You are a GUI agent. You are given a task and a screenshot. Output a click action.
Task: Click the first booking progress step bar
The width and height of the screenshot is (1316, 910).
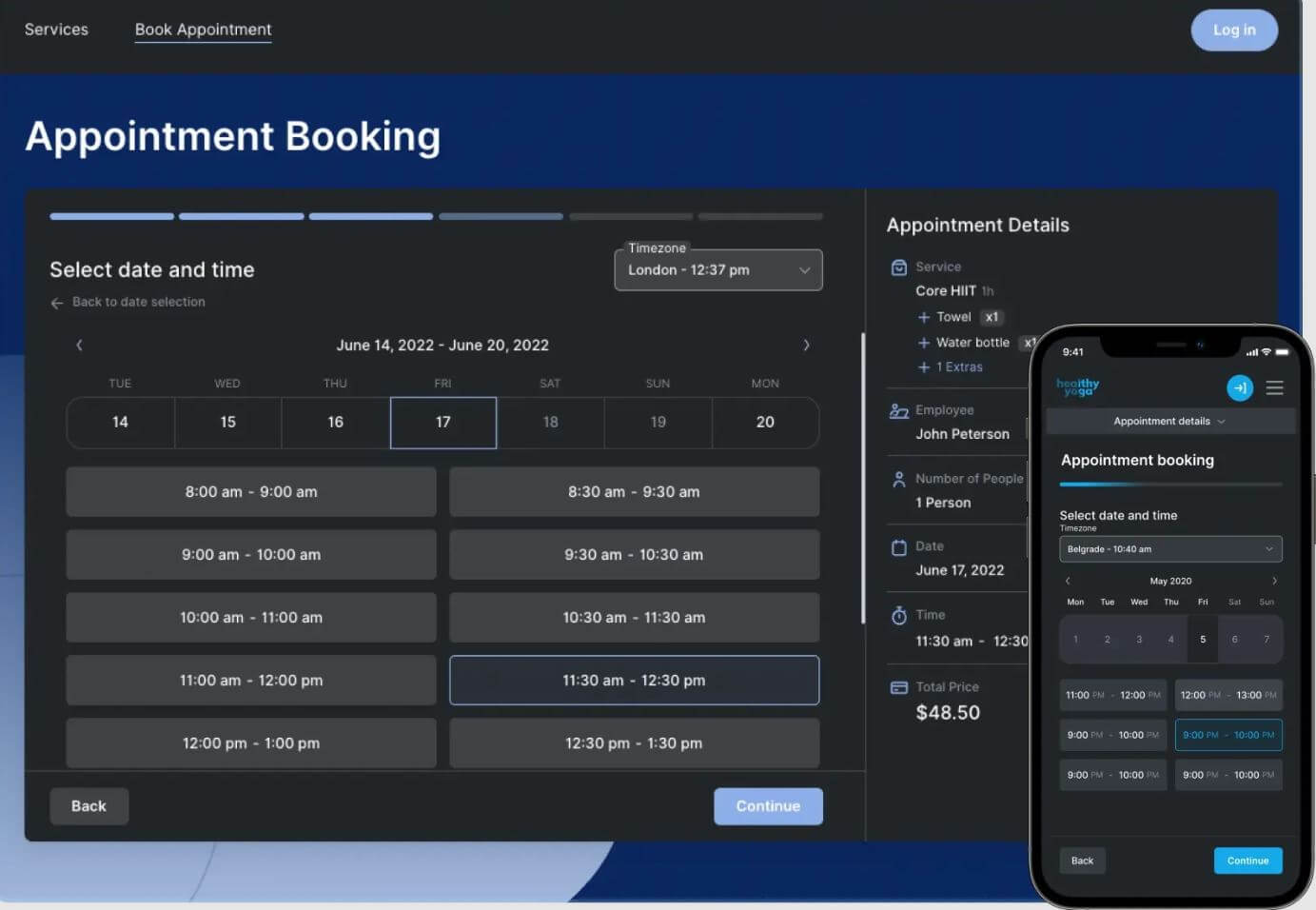pos(111,217)
